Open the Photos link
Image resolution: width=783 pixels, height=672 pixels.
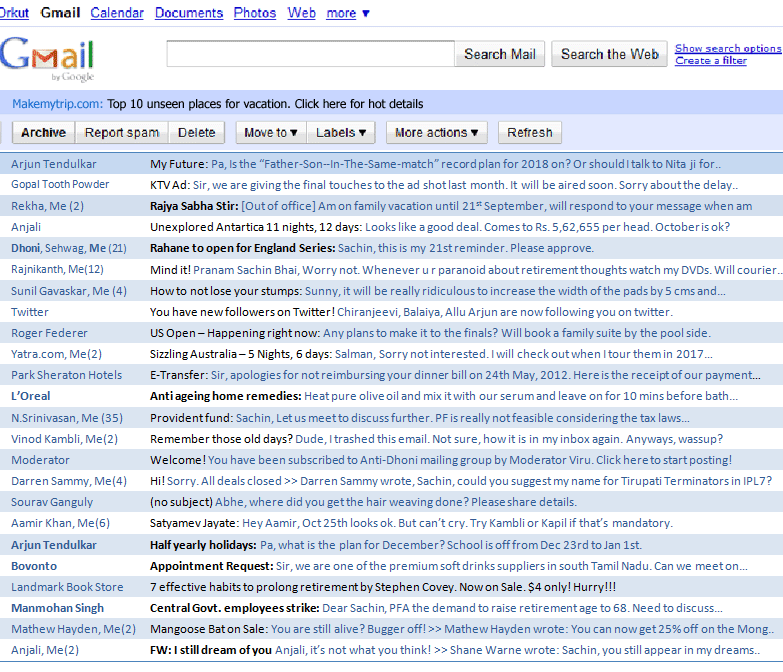point(255,12)
